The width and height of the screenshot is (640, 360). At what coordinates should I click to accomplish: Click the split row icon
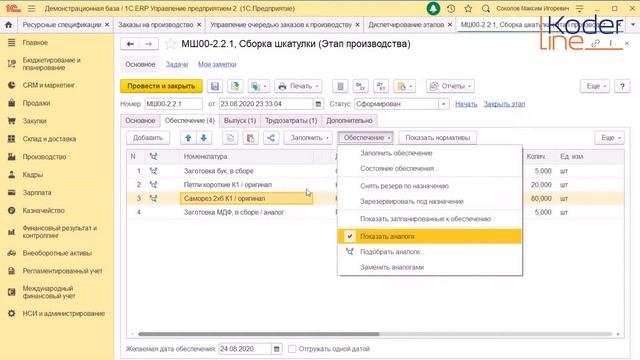coord(271,138)
